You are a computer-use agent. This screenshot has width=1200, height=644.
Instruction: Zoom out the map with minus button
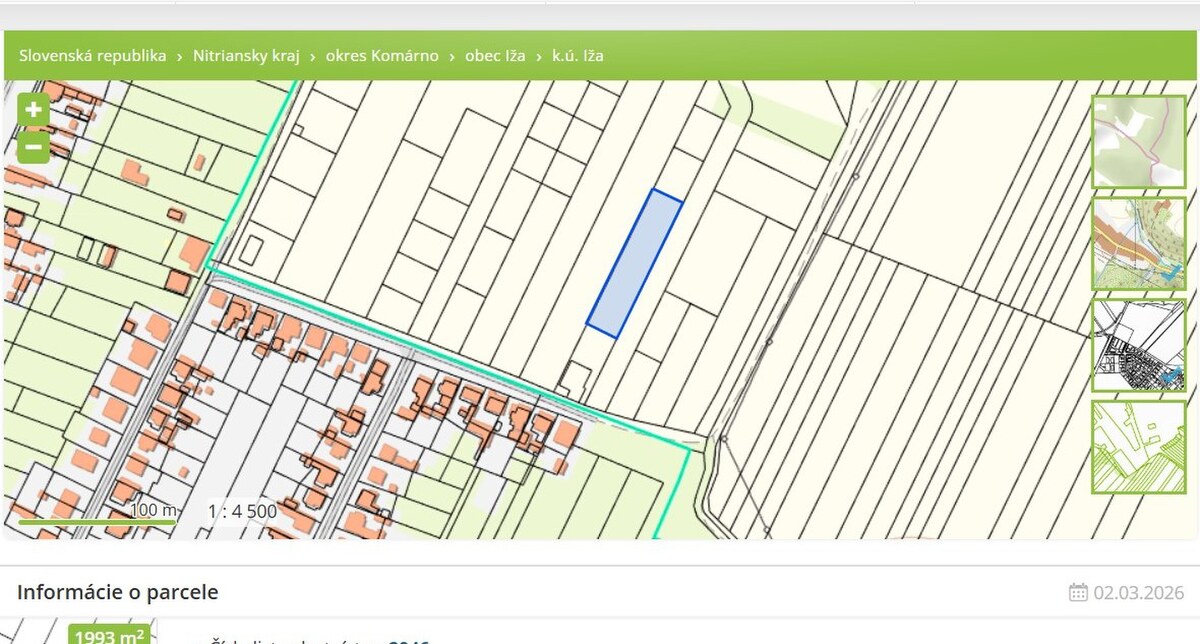[33, 148]
